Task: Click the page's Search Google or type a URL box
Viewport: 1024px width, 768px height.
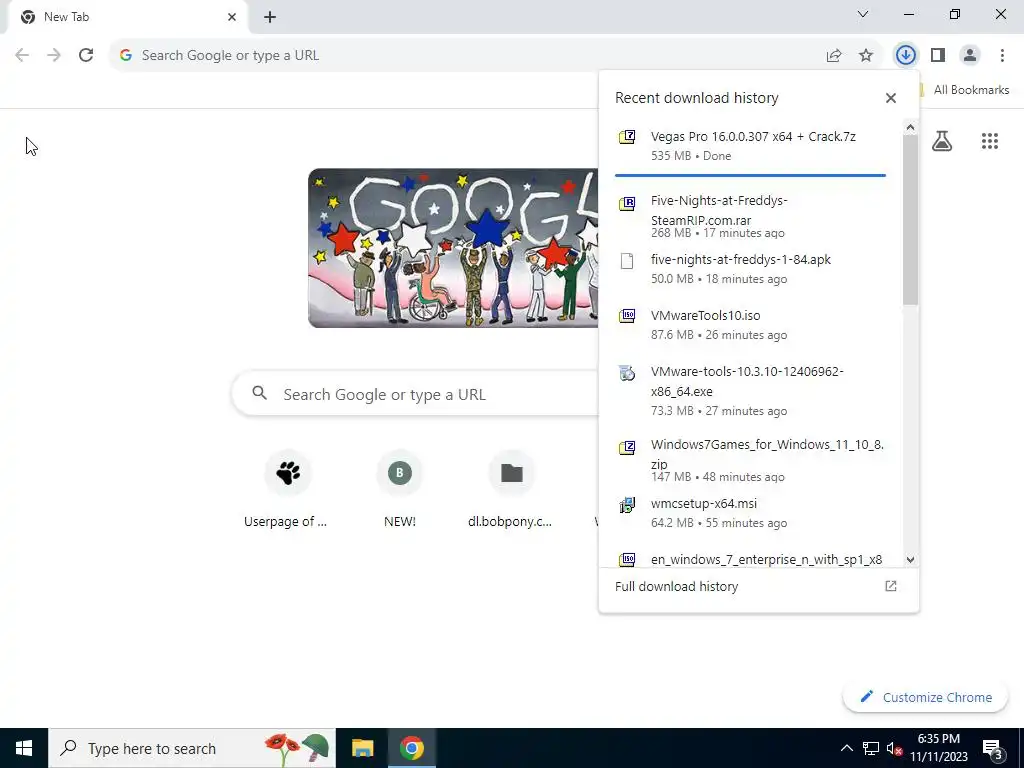Action: point(415,394)
